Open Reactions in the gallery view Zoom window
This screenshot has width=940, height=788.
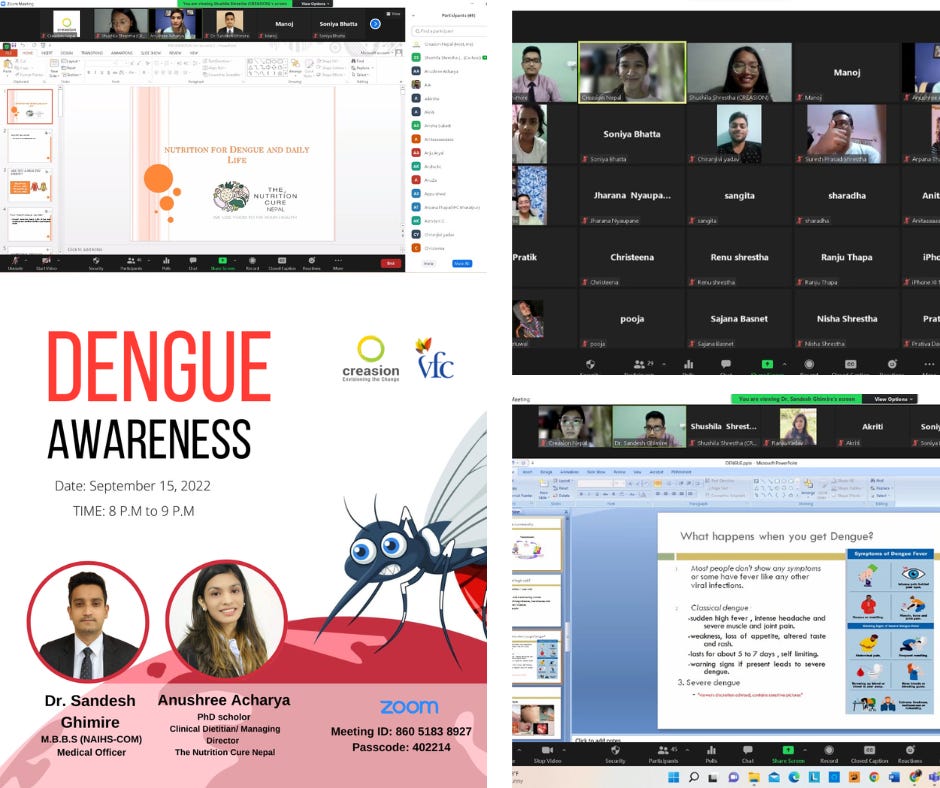coord(892,365)
